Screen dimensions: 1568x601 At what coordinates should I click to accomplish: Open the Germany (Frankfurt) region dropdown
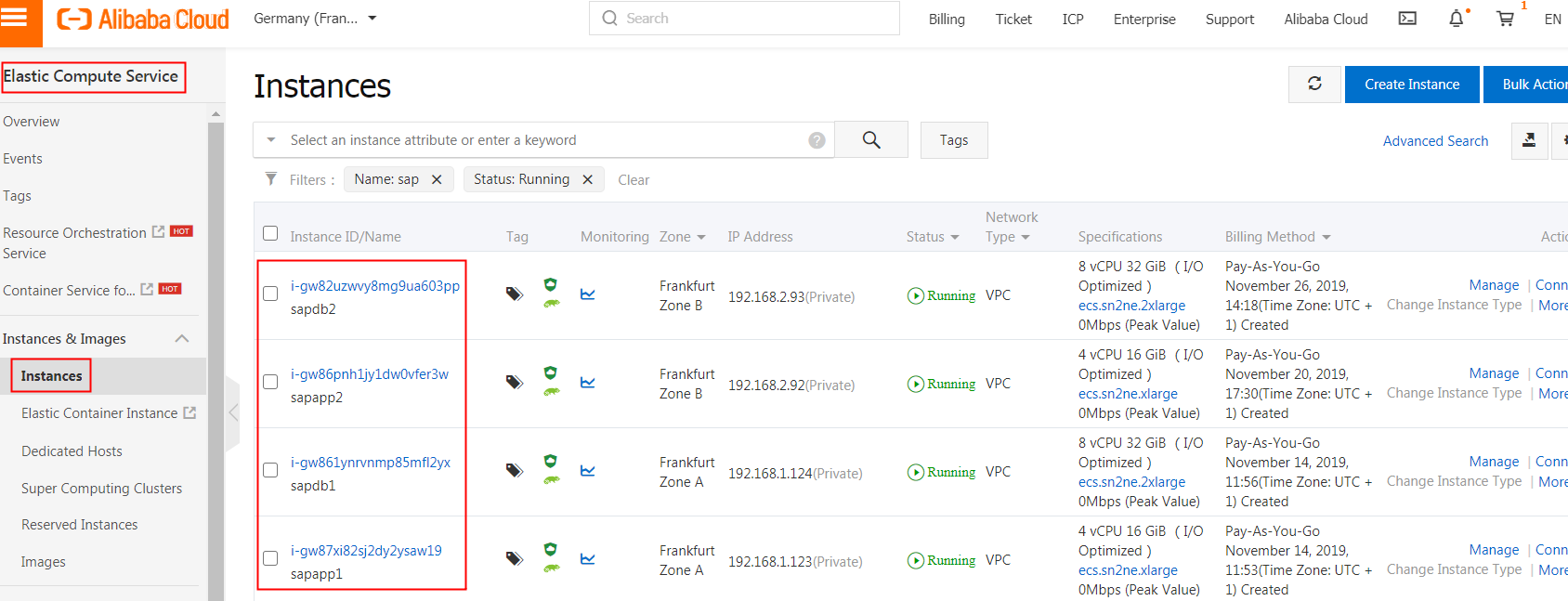coord(315,19)
